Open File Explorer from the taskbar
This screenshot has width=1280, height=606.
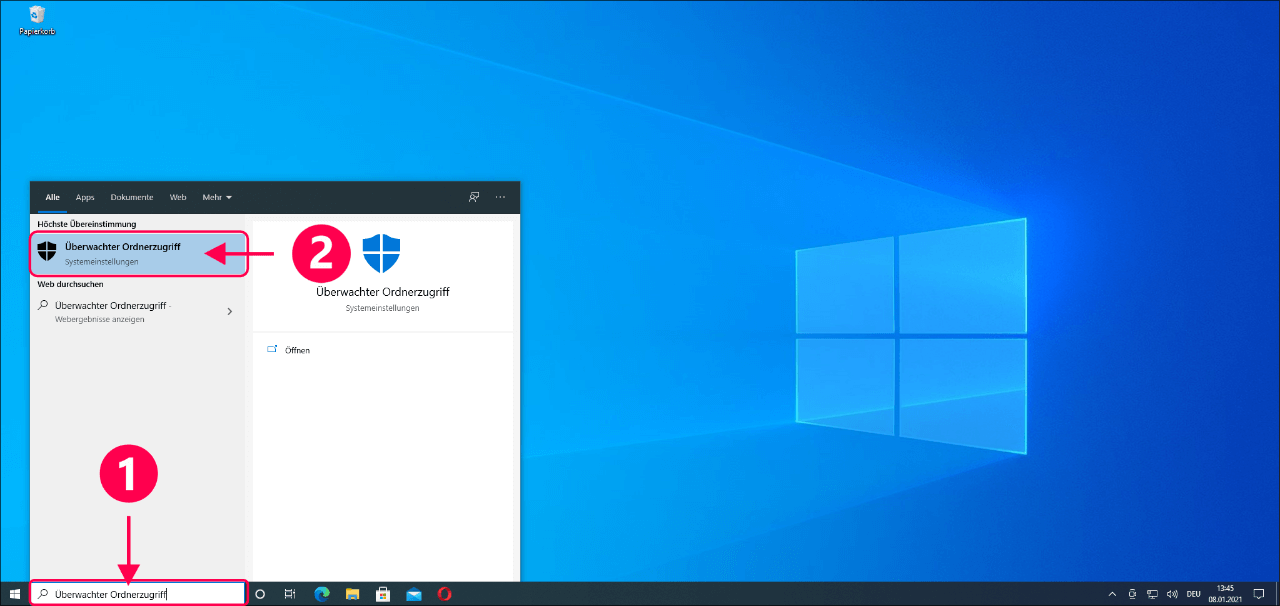point(352,594)
